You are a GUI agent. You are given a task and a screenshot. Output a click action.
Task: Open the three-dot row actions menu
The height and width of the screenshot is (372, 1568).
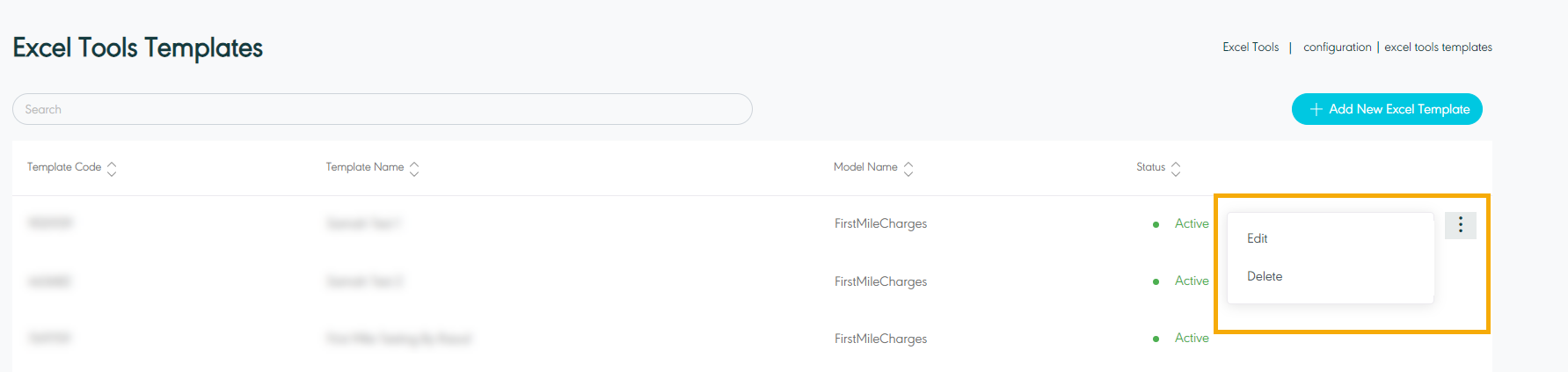pyautogui.click(x=1460, y=225)
